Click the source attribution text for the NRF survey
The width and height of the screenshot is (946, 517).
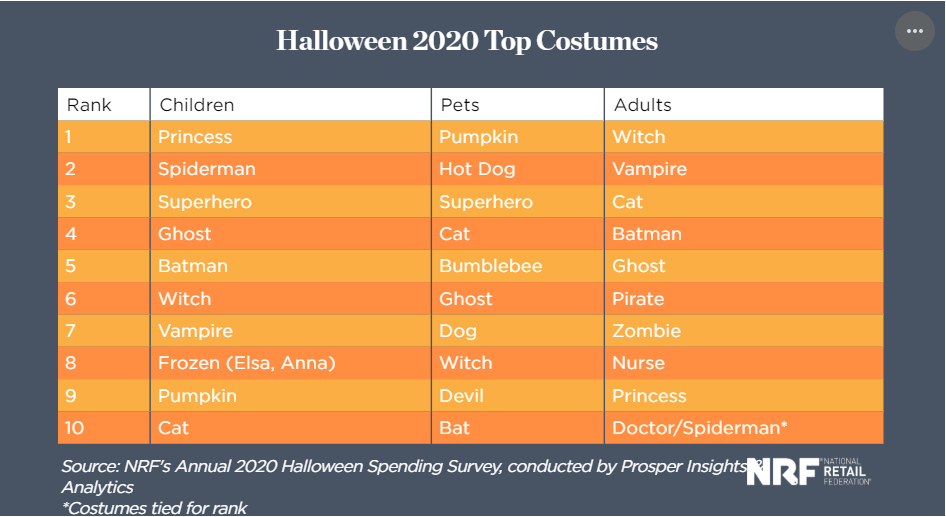400,467
